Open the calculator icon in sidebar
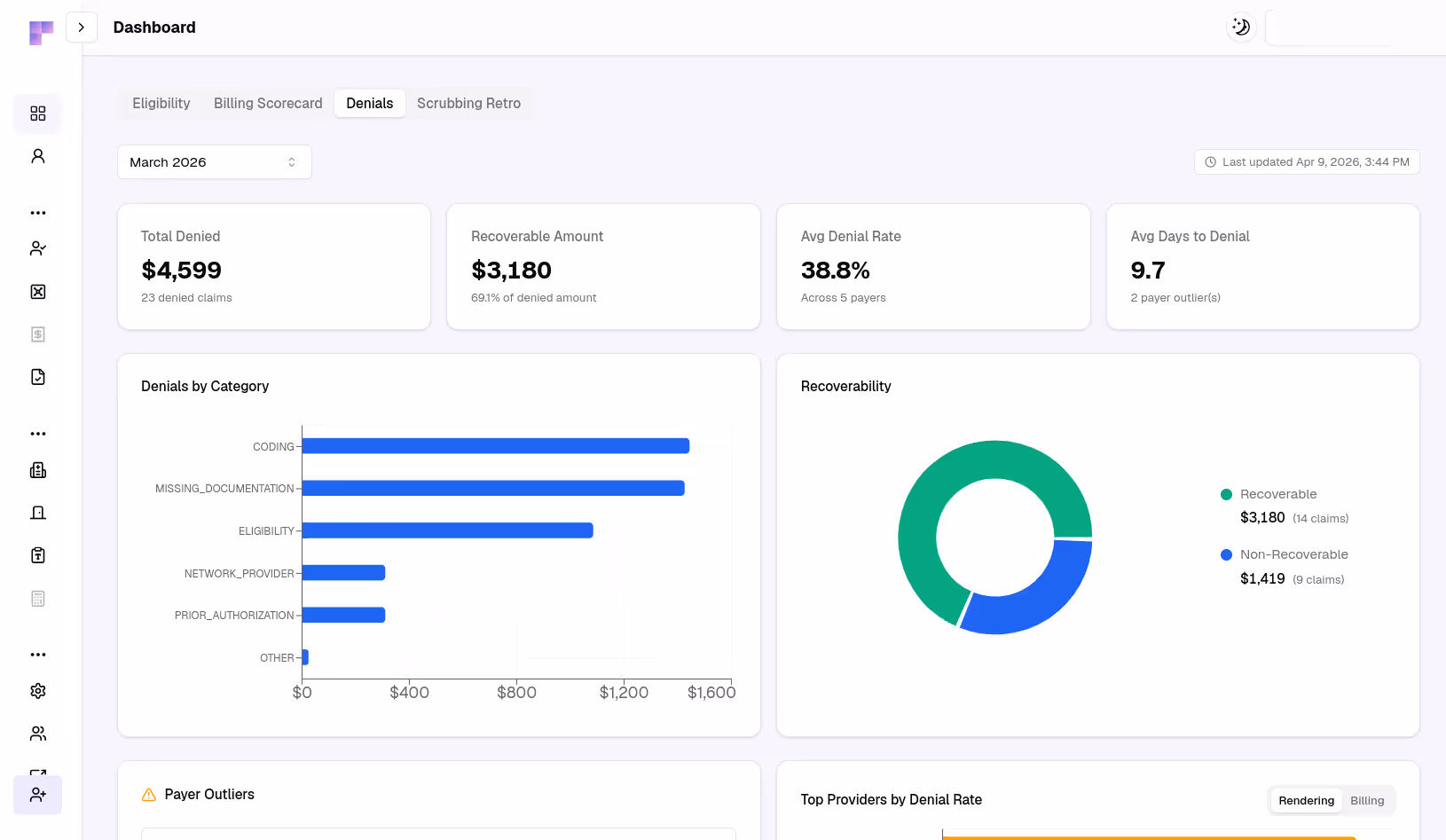1446x840 pixels. click(x=37, y=598)
